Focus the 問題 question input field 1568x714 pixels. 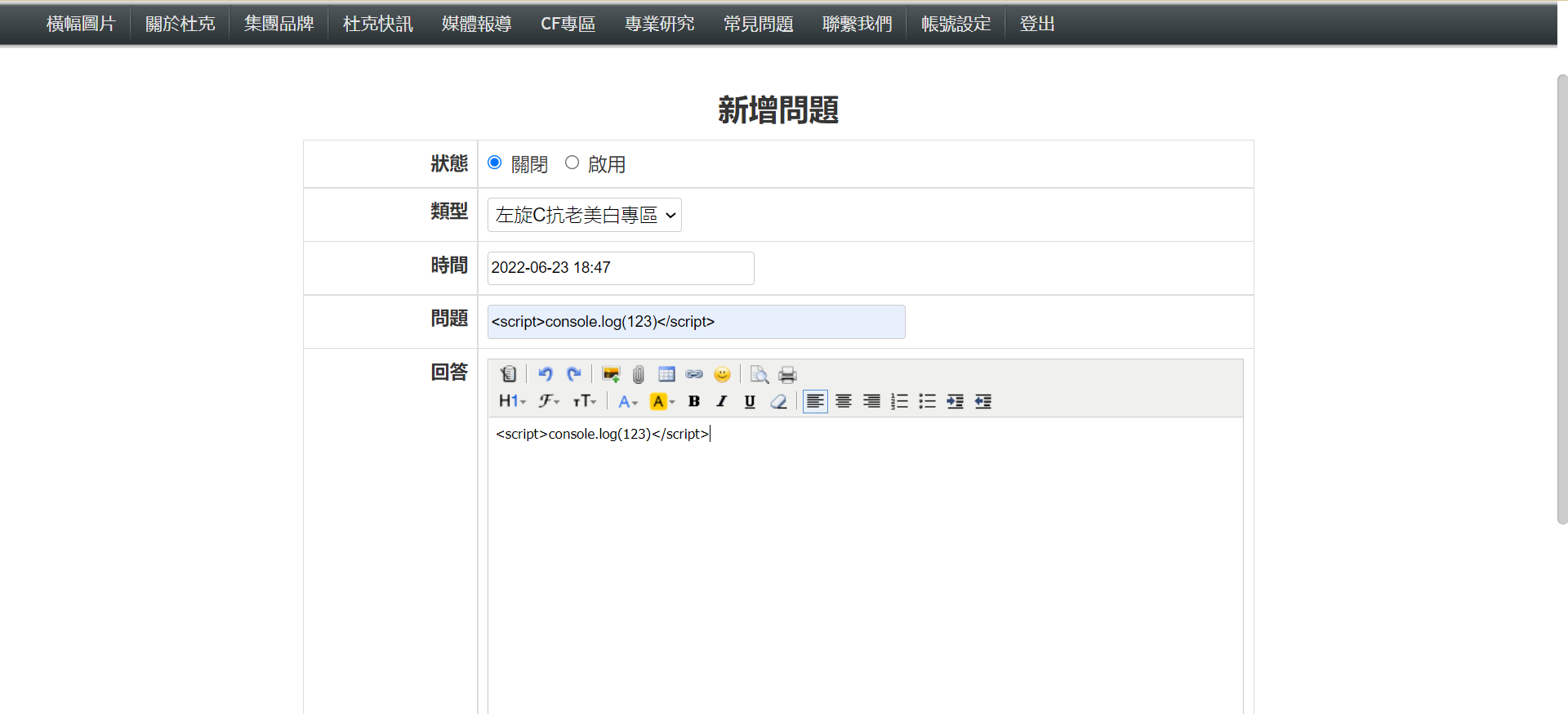tap(697, 322)
